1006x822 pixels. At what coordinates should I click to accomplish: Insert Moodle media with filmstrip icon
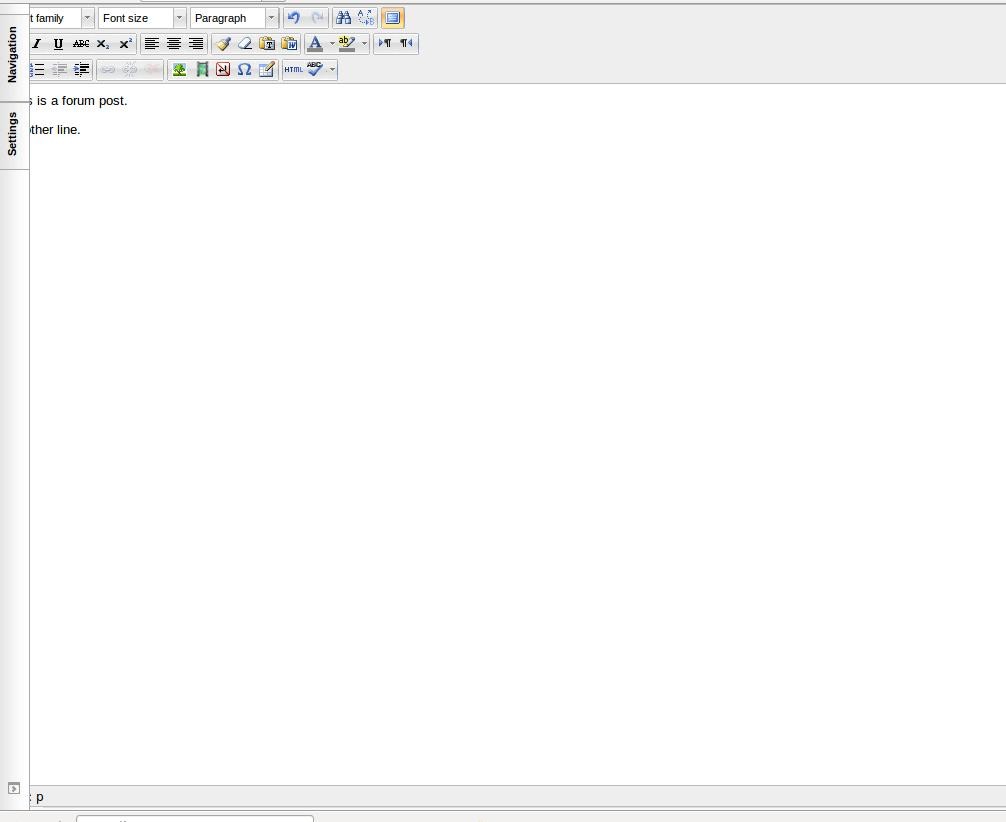(201, 70)
